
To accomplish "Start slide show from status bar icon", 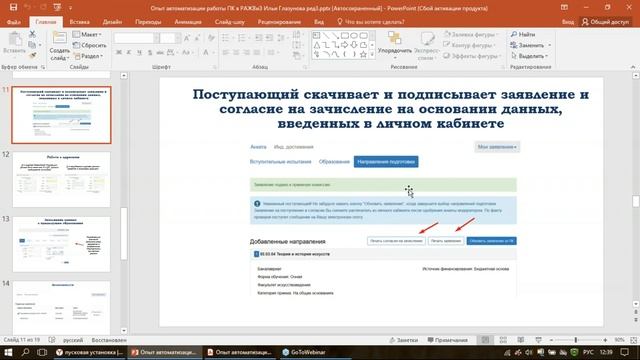I will coord(539,340).
